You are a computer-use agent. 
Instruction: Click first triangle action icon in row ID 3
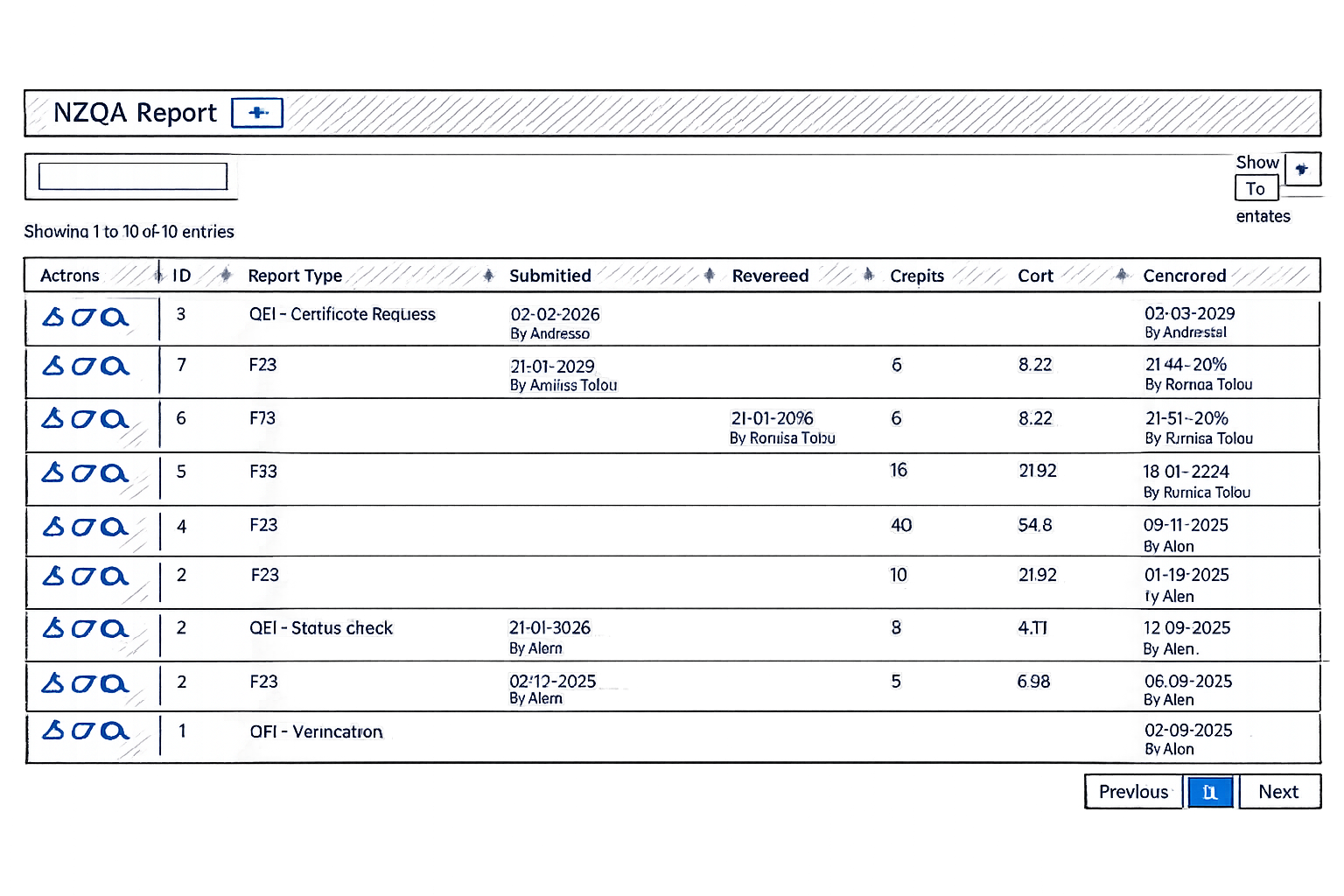coord(53,317)
